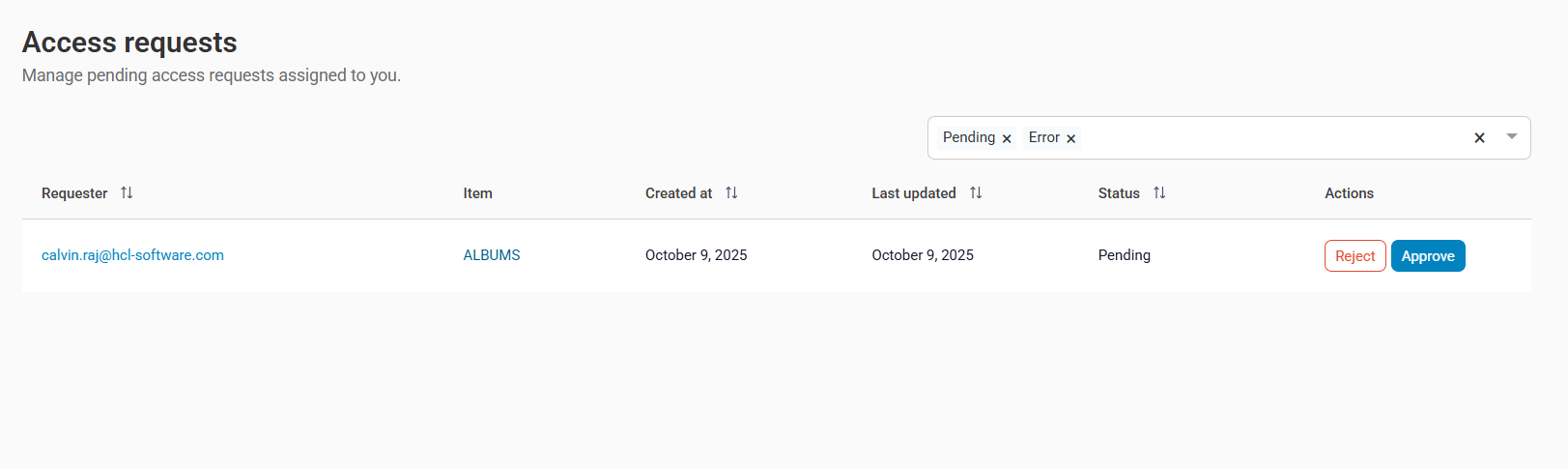Remove the Pending filter chip

(x=1007, y=138)
